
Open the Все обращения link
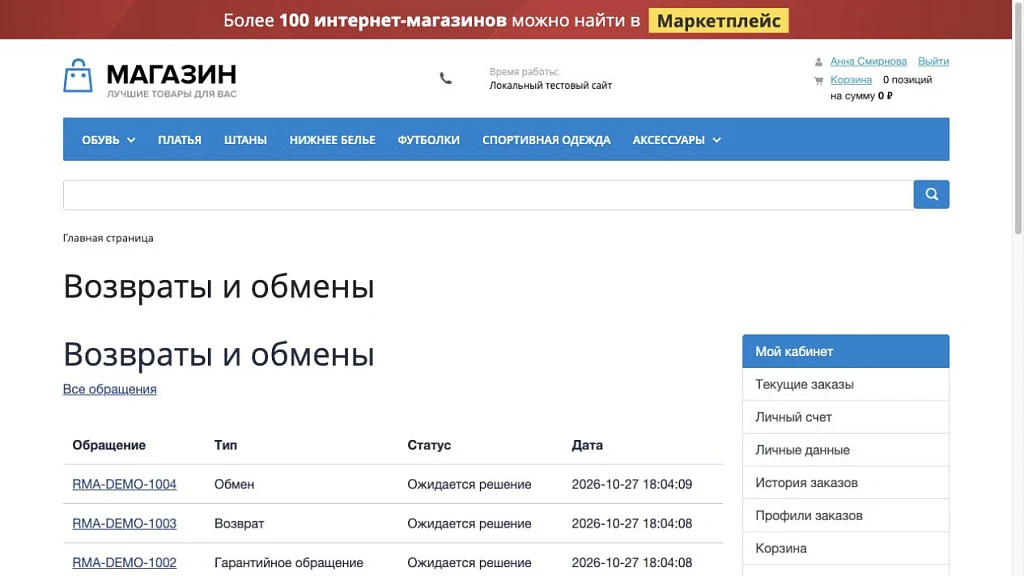[110, 389]
